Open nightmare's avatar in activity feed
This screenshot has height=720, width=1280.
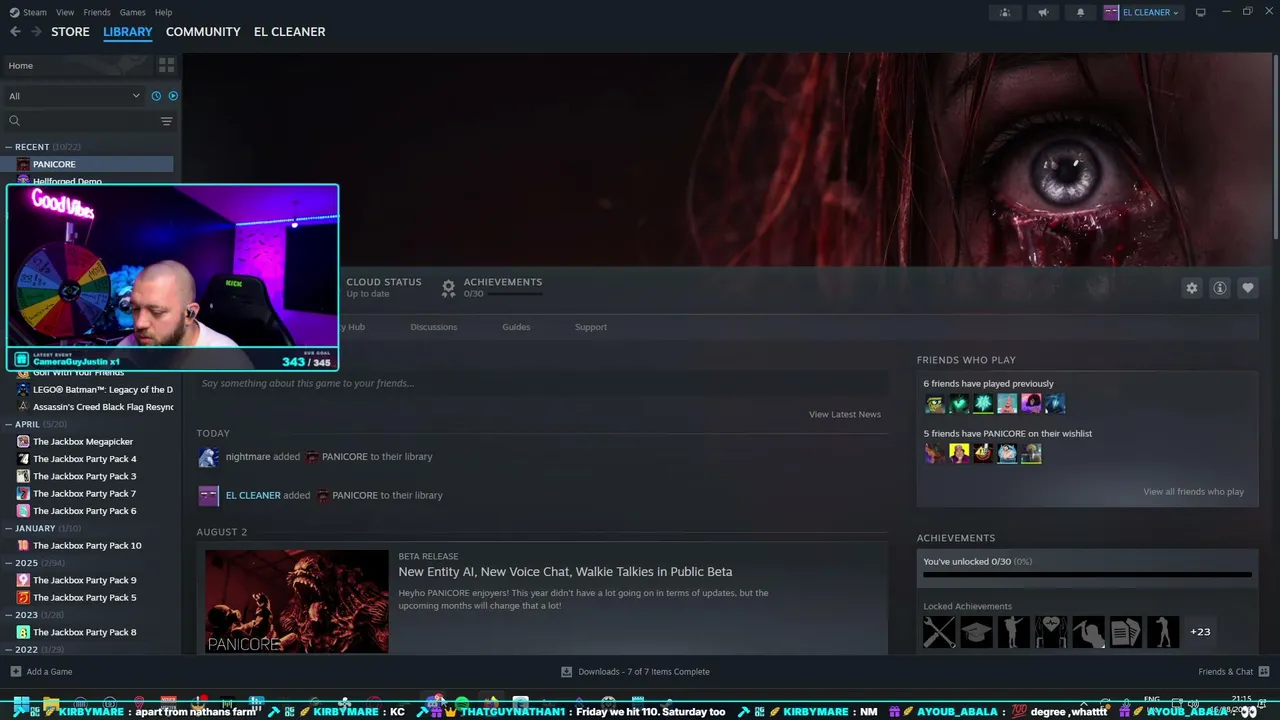pyautogui.click(x=208, y=457)
